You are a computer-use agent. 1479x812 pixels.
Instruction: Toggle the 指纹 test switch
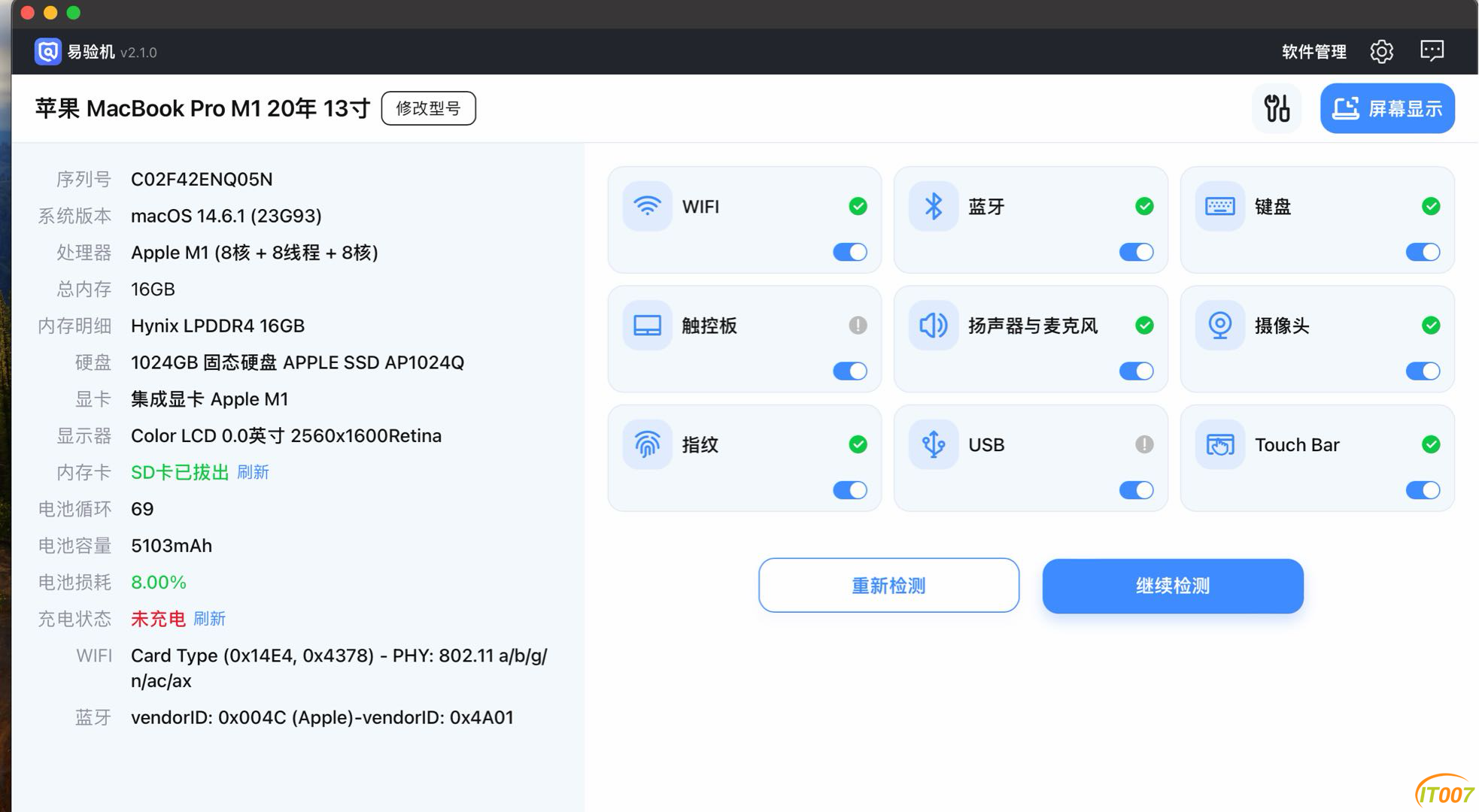point(850,490)
